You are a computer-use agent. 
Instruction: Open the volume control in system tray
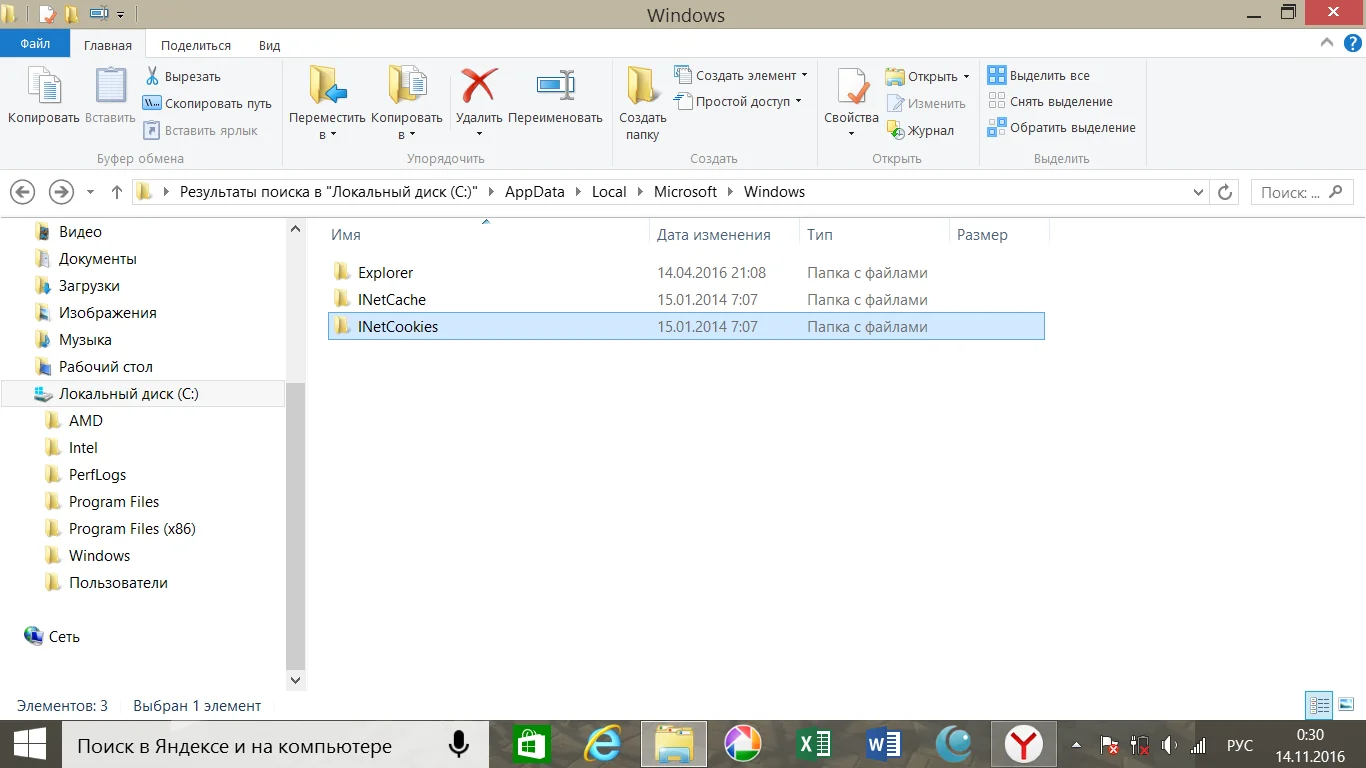tap(1168, 746)
